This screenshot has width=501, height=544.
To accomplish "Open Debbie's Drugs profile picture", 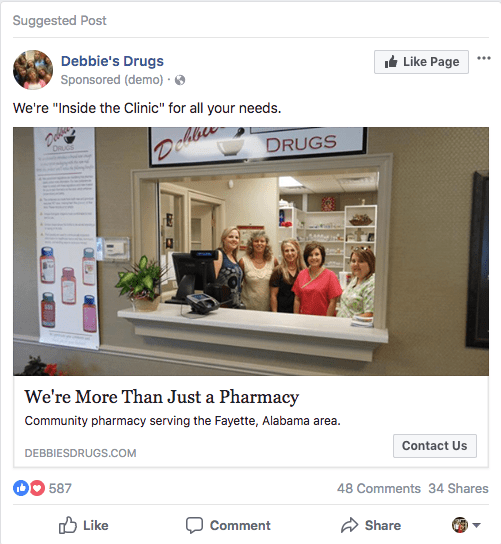I will click(x=33, y=70).
